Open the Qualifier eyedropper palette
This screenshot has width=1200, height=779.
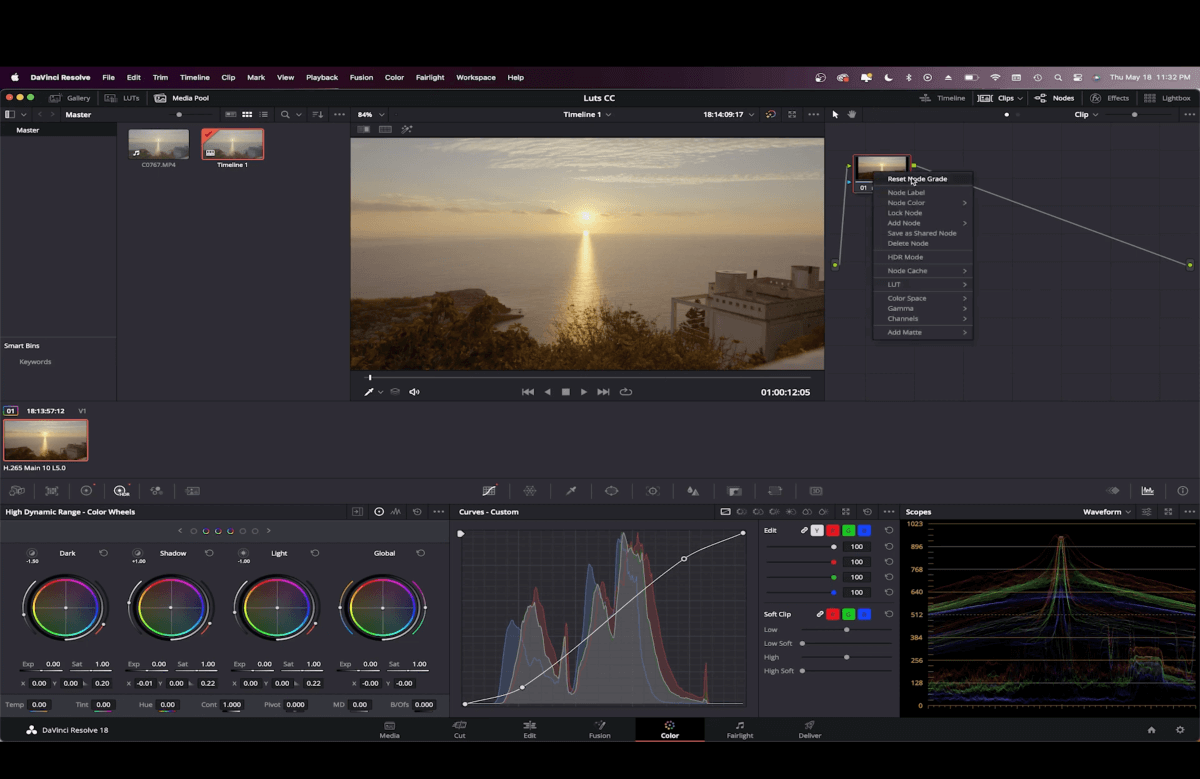(571, 491)
